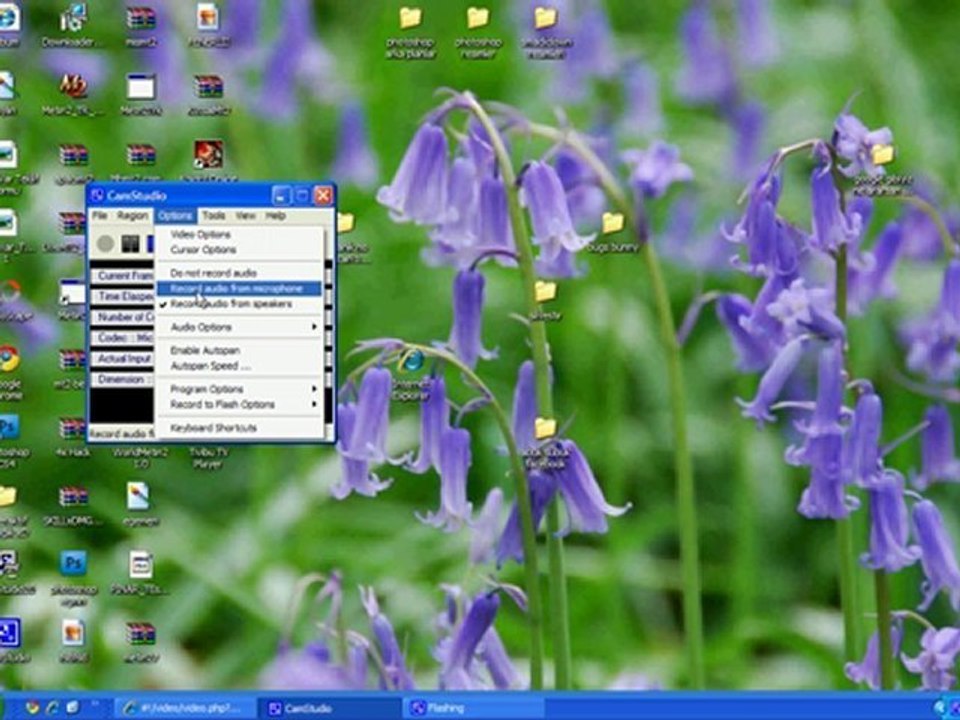
Task: Select Record audio from microphone
Action: tap(237, 288)
